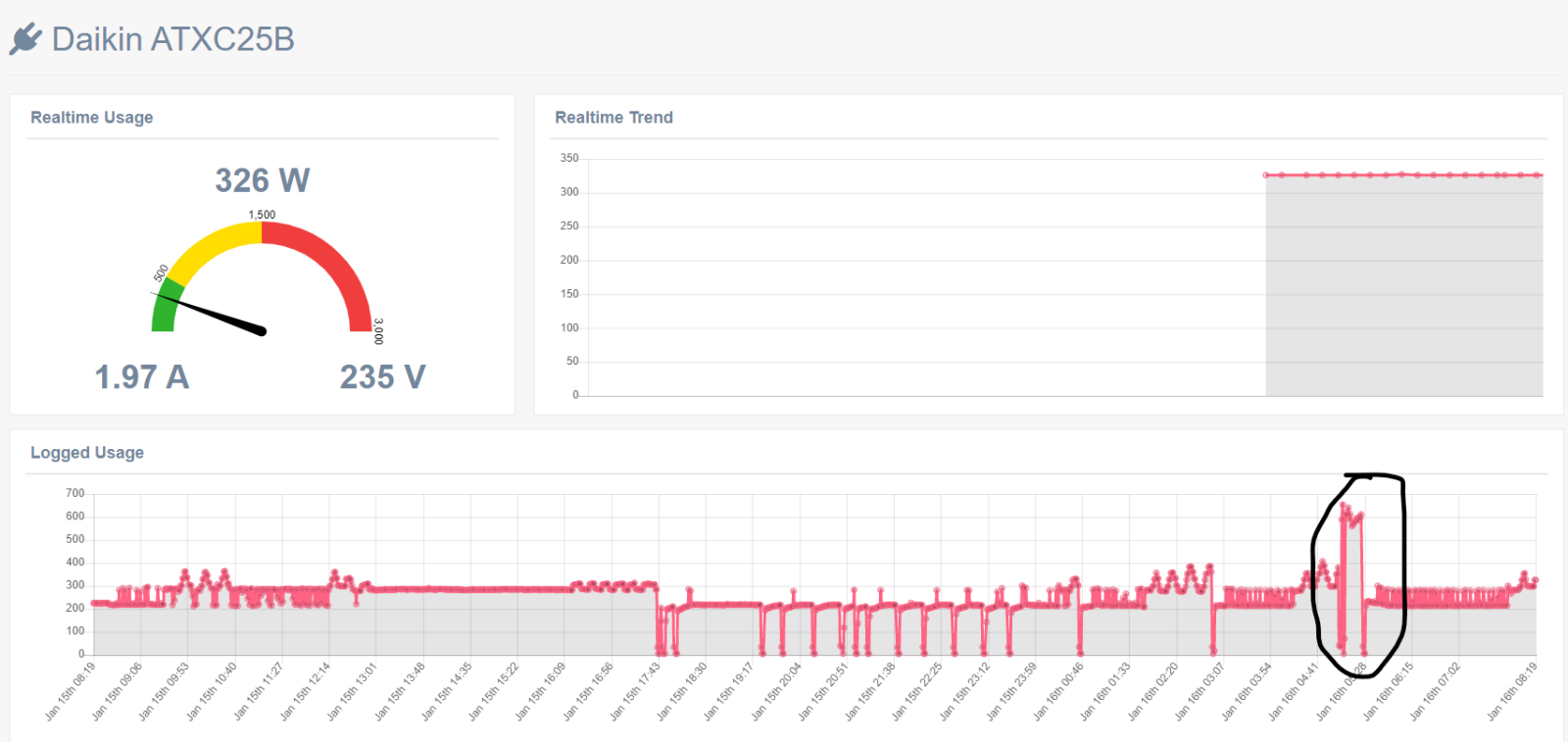This screenshot has width=1568, height=742.
Task: Click the Jan 15th 17:43 time label
Action: pyautogui.click(x=635, y=691)
